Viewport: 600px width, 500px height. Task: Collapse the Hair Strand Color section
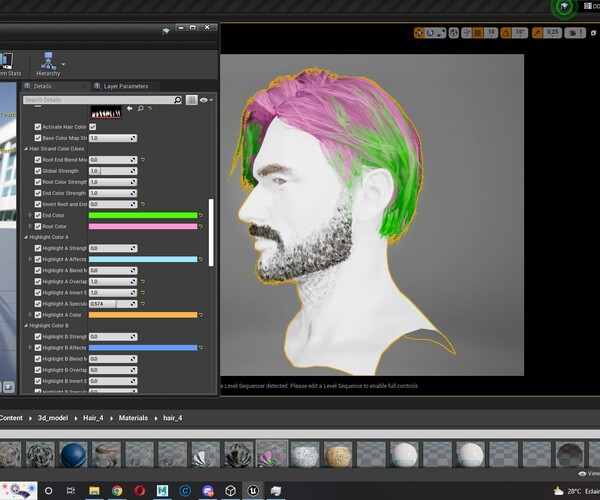[x=26, y=149]
